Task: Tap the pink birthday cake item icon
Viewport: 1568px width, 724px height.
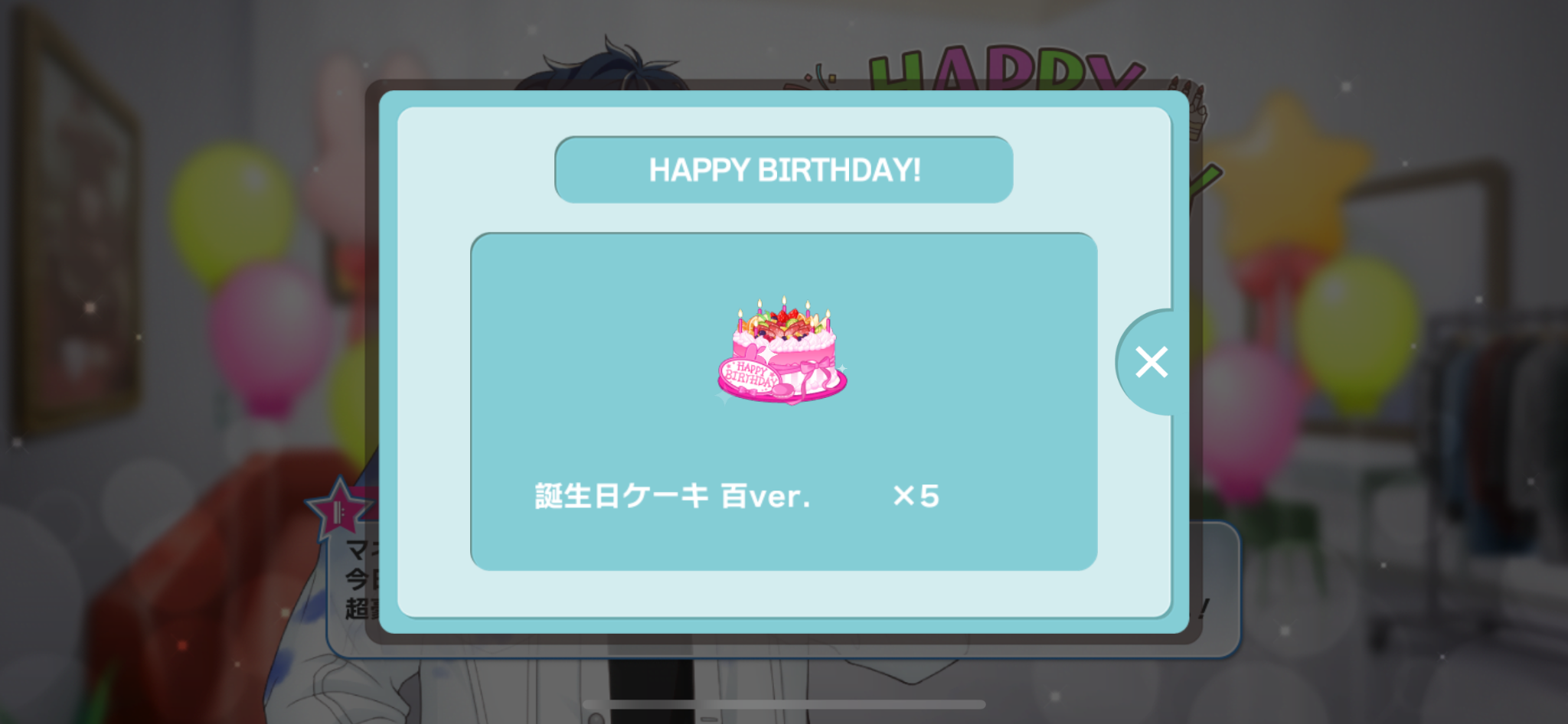Action: (782, 351)
